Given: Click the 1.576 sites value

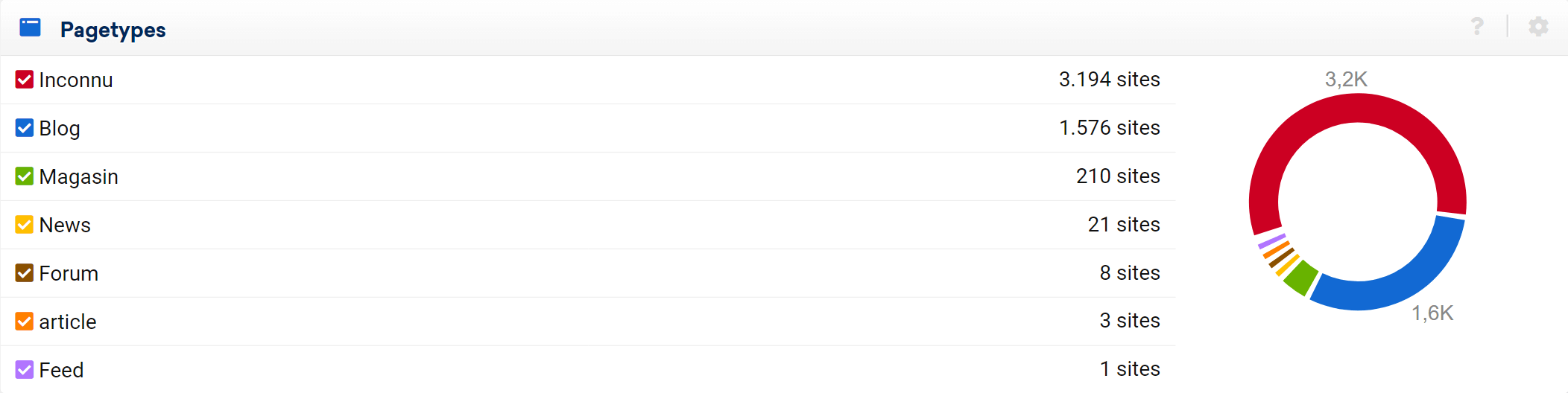Looking at the screenshot, I should pos(1110,128).
